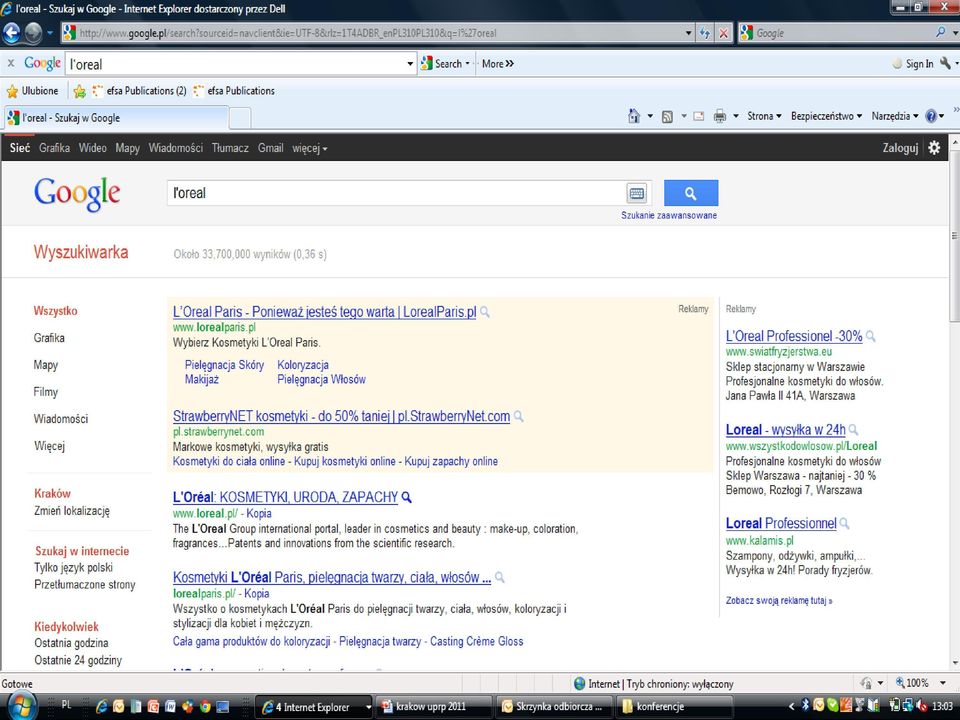
Task: Click the Google Toolbar wrench settings icon
Action: click(946, 63)
